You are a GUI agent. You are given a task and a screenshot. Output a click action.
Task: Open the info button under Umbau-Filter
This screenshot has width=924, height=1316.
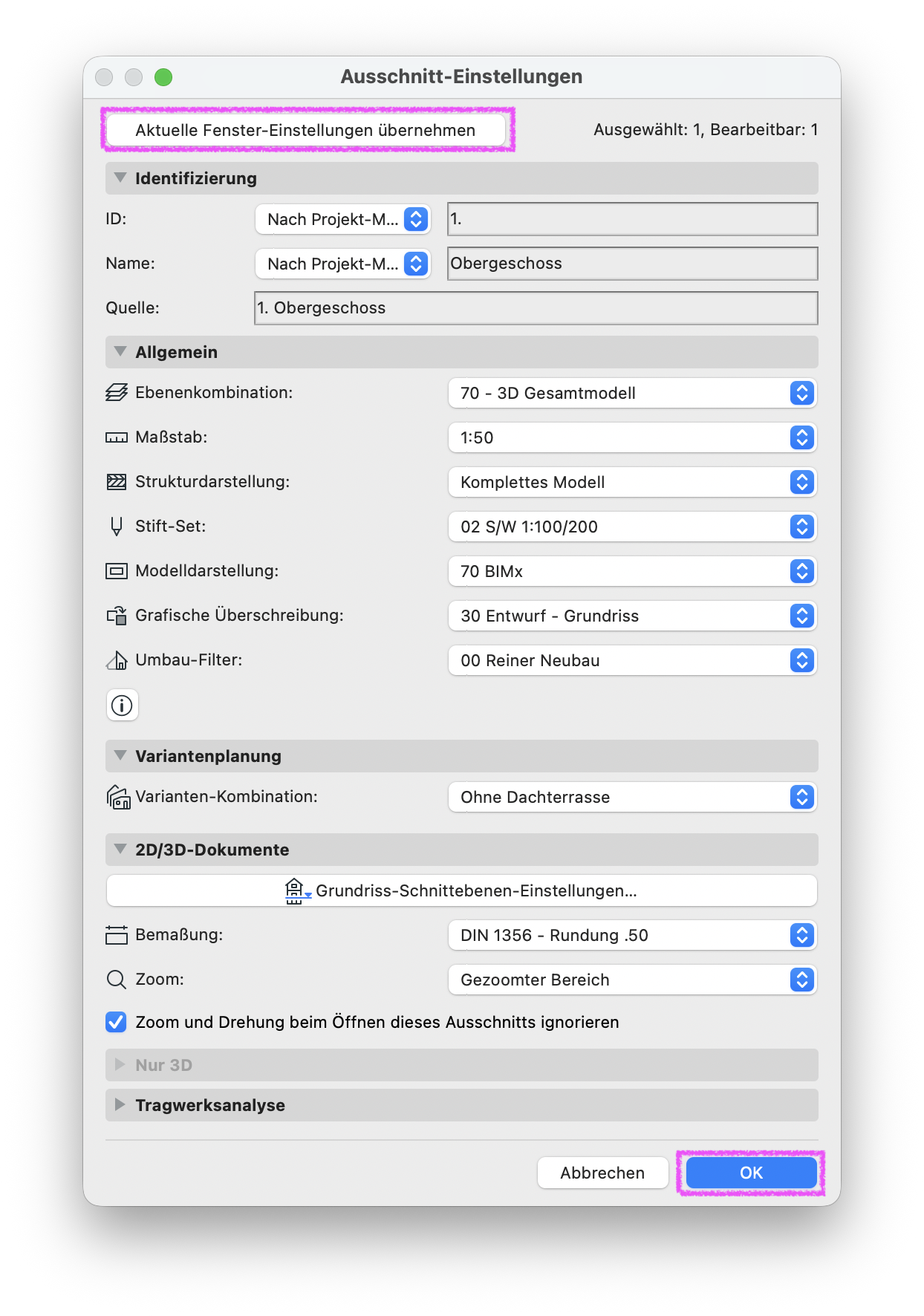pyautogui.click(x=122, y=705)
